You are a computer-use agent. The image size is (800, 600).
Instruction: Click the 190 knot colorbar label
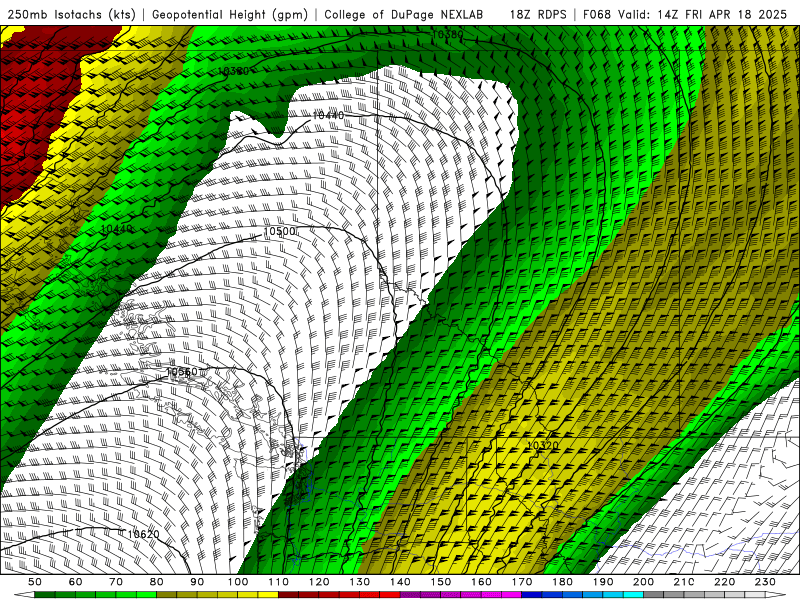click(x=603, y=582)
